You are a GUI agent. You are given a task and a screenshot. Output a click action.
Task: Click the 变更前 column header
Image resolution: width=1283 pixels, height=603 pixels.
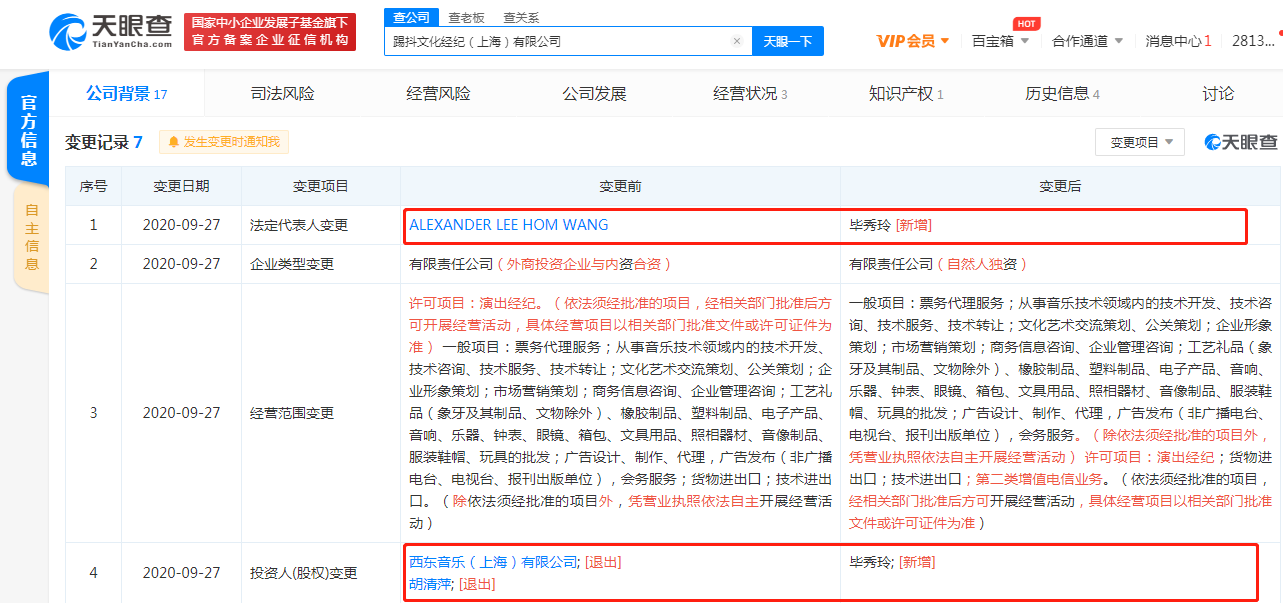coord(620,186)
